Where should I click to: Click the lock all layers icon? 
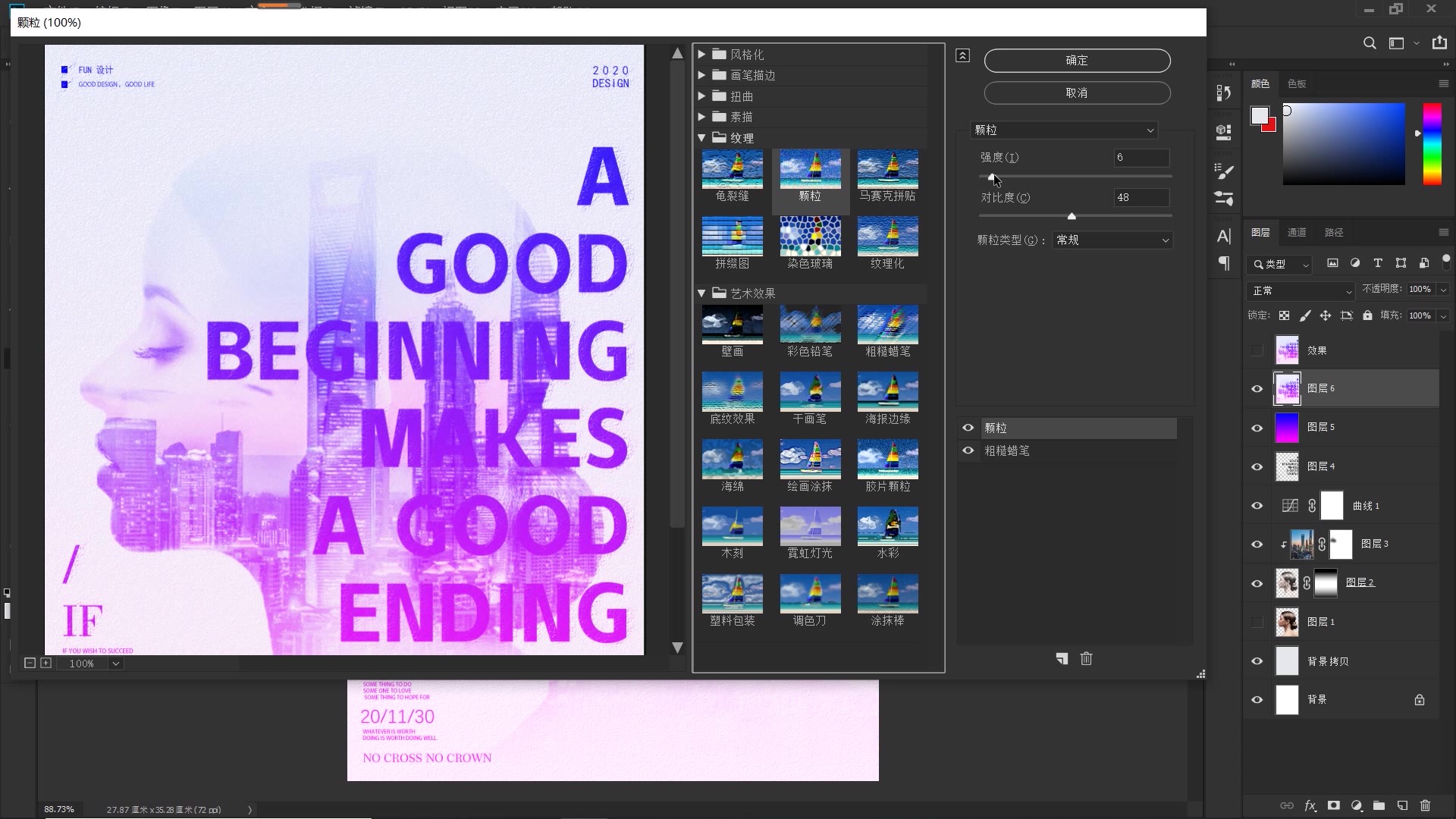pyautogui.click(x=1367, y=315)
